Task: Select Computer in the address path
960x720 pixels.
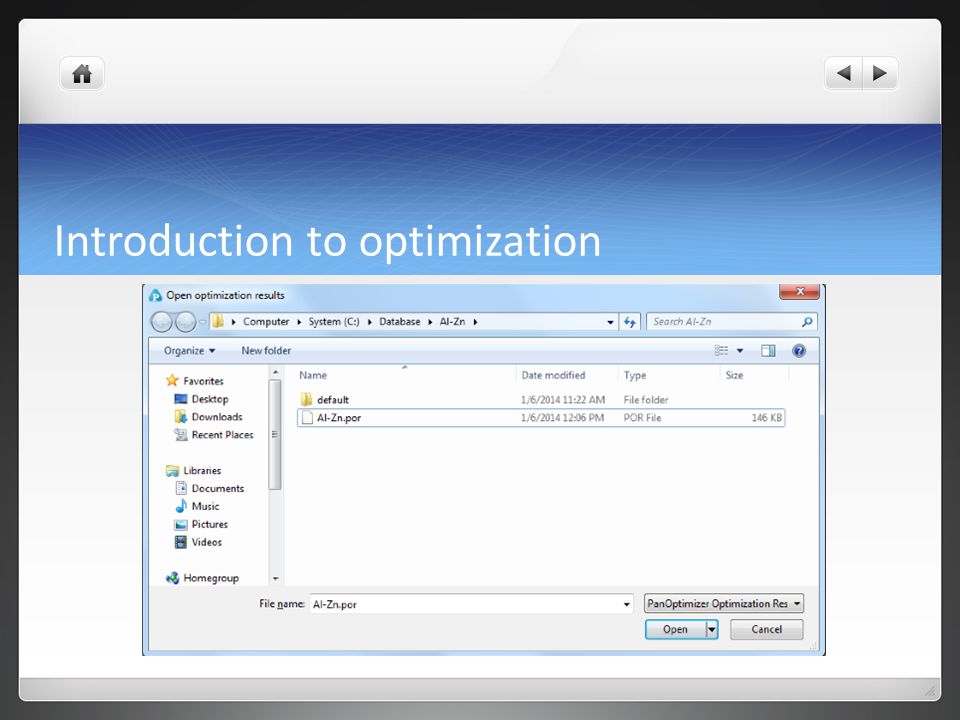Action: pyautogui.click(x=266, y=321)
